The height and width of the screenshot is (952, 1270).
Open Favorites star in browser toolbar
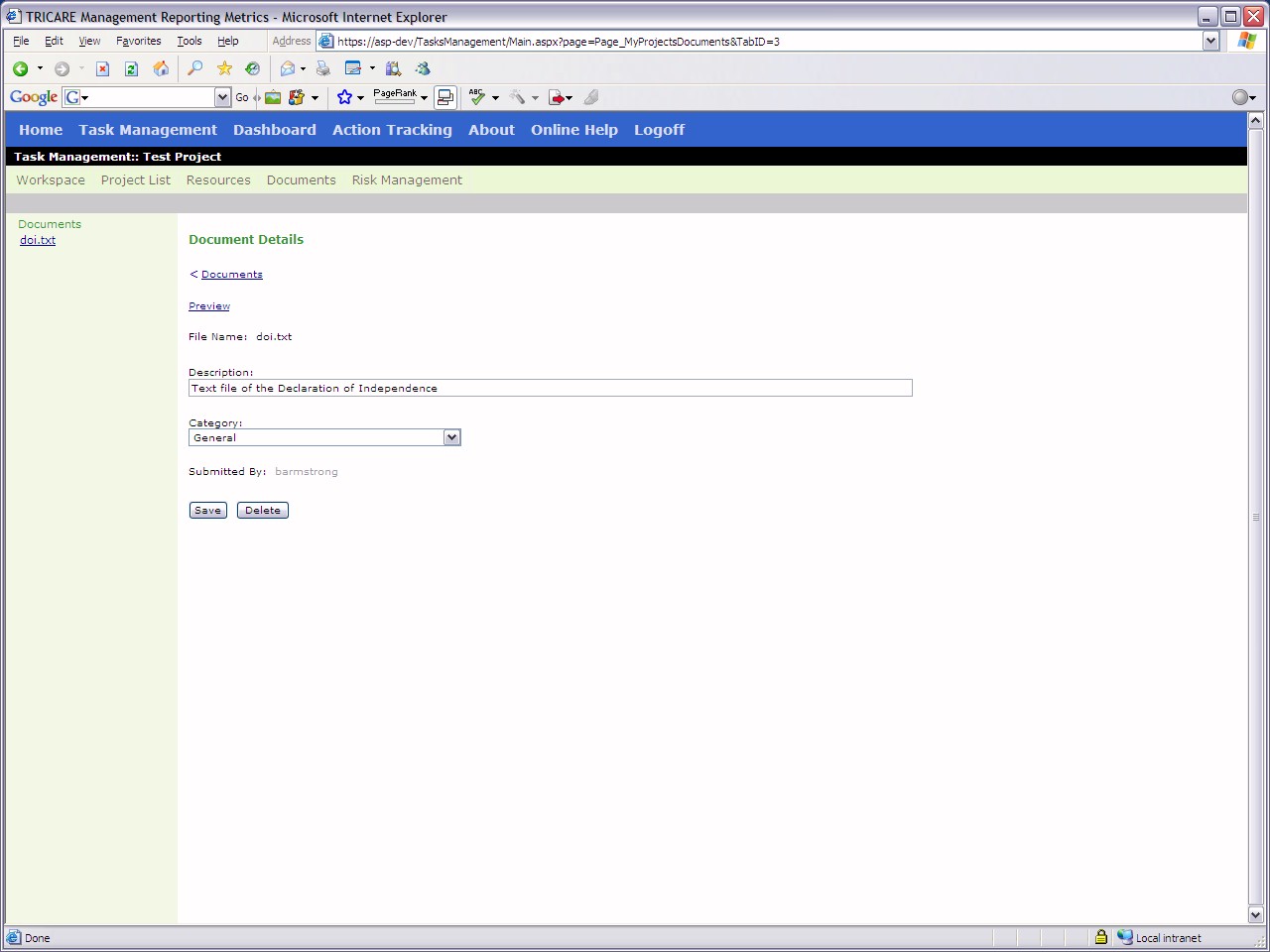[x=224, y=68]
